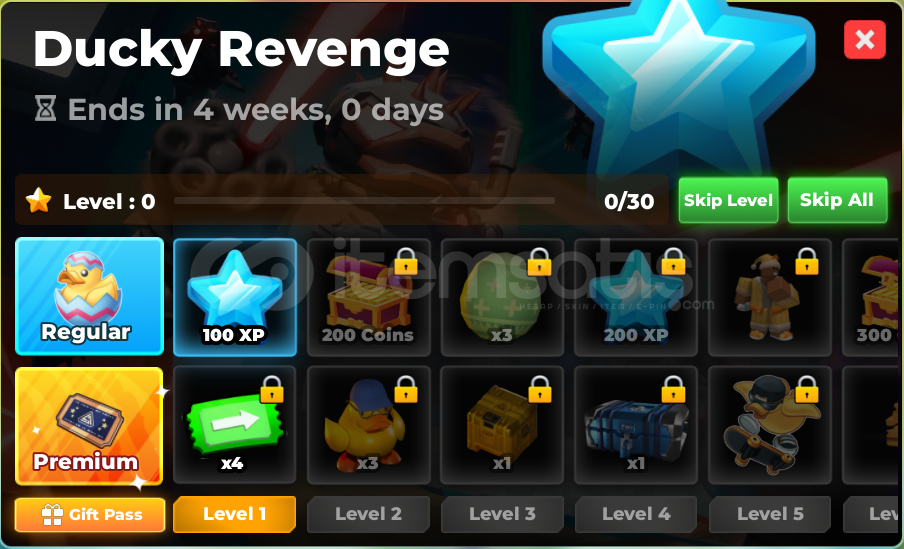Select the Level 5 tab
The image size is (904, 549).
tap(770, 514)
